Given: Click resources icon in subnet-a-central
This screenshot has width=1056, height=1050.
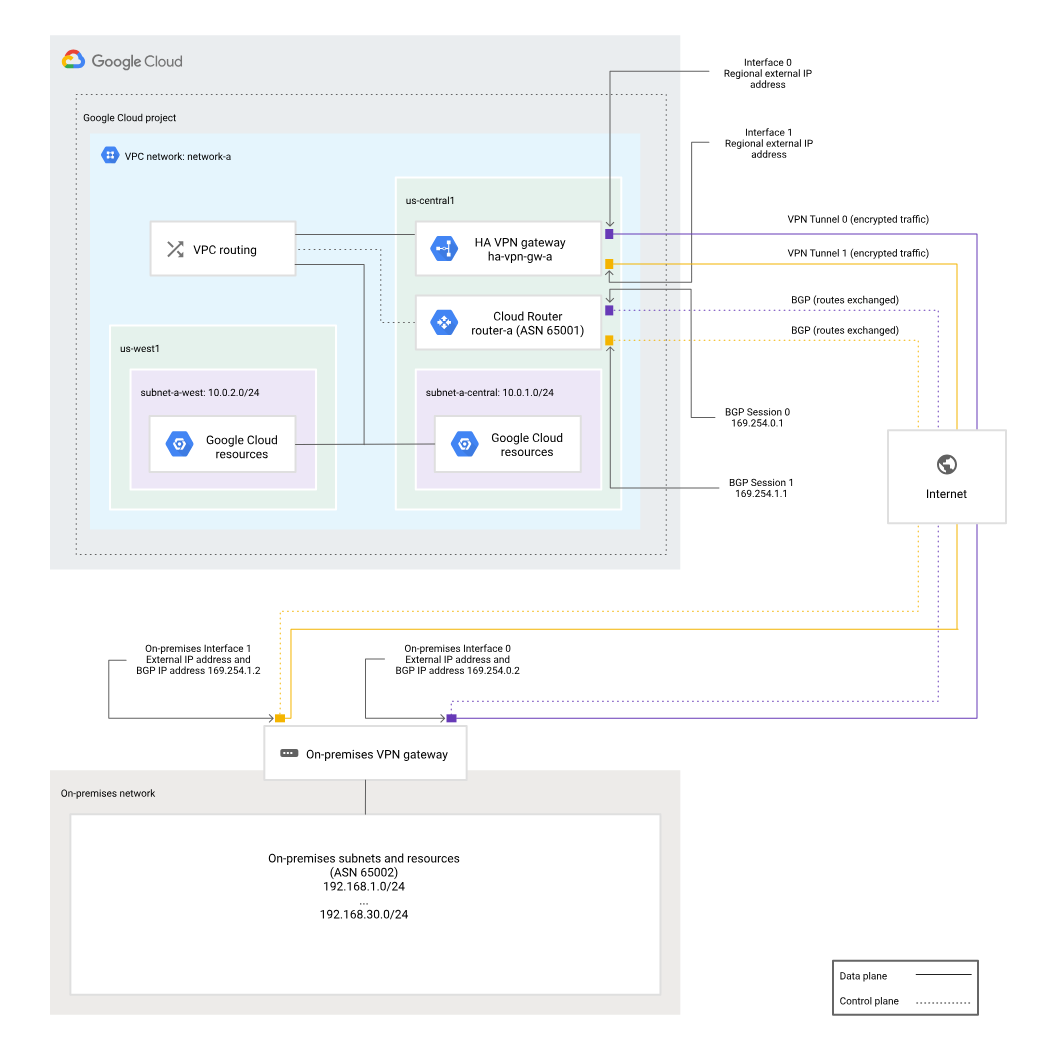Looking at the screenshot, I should pyautogui.click(x=464, y=444).
